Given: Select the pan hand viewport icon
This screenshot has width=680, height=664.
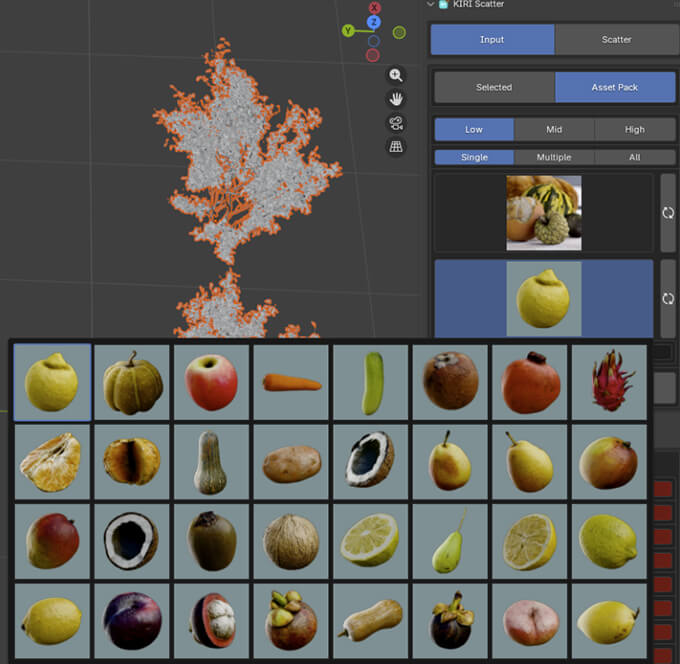Looking at the screenshot, I should point(396,99).
